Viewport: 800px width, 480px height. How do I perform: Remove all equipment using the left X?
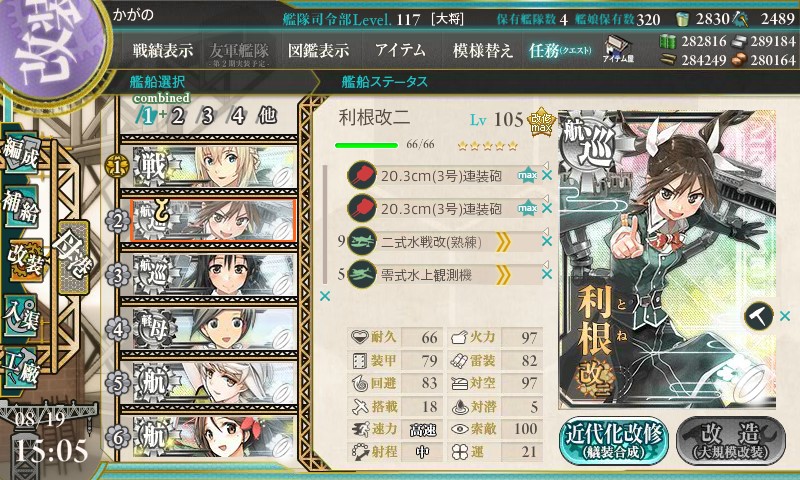[324, 296]
